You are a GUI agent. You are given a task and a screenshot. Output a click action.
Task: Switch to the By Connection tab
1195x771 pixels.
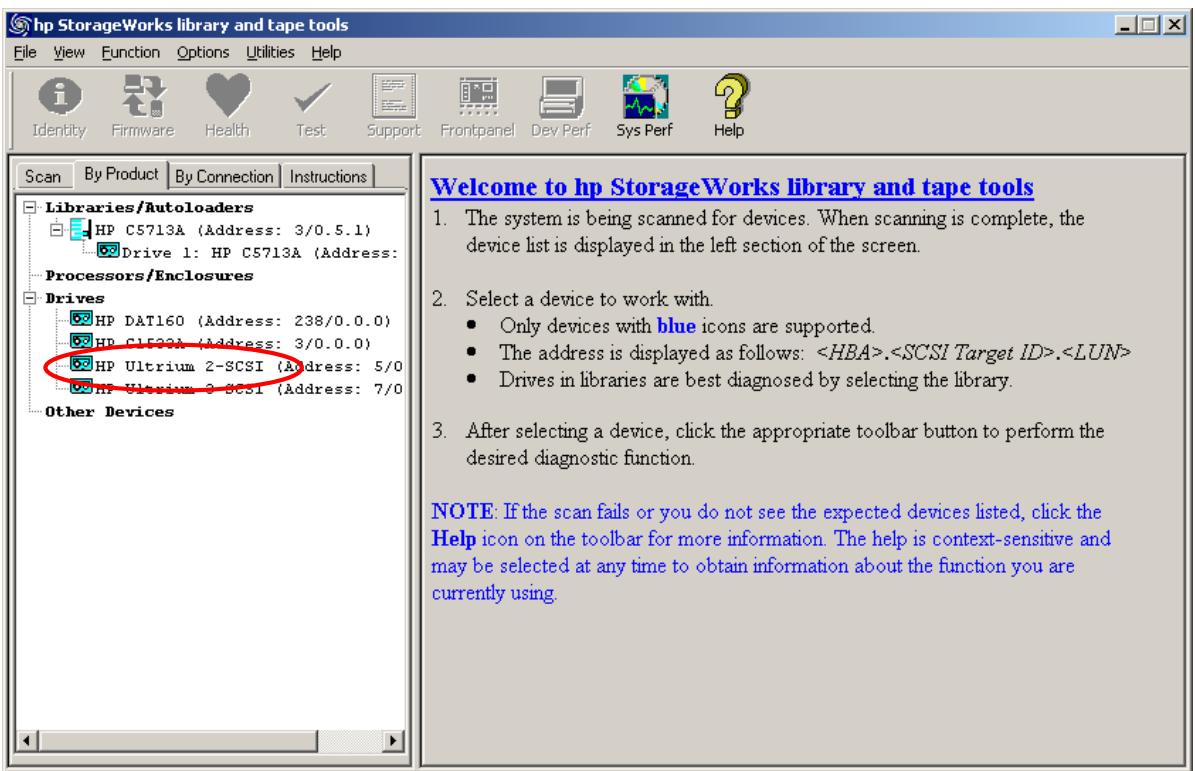[224, 177]
